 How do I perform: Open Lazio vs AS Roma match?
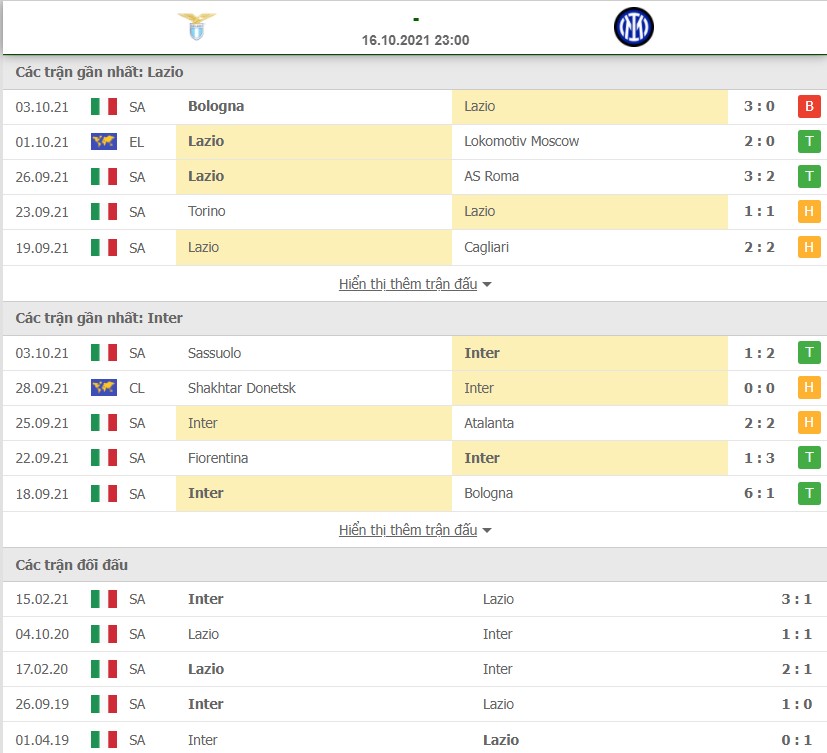pyautogui.click(x=415, y=177)
